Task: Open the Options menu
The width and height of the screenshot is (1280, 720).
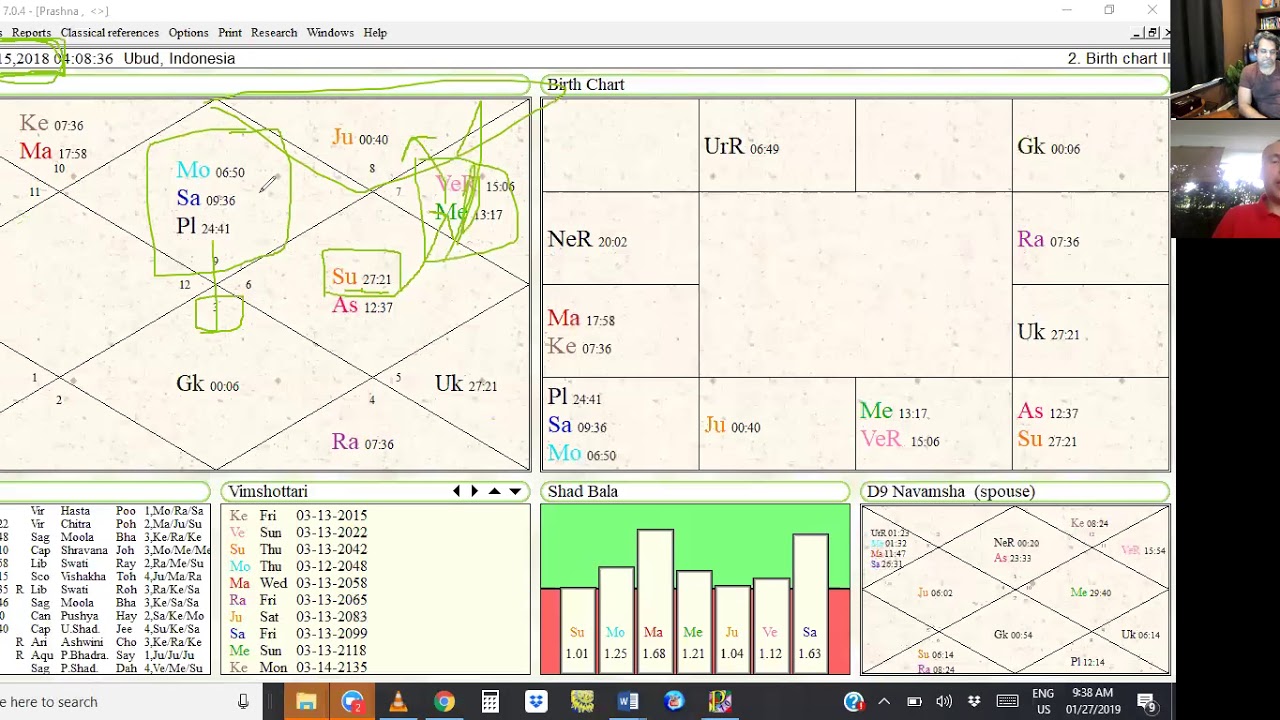Action: (x=188, y=33)
